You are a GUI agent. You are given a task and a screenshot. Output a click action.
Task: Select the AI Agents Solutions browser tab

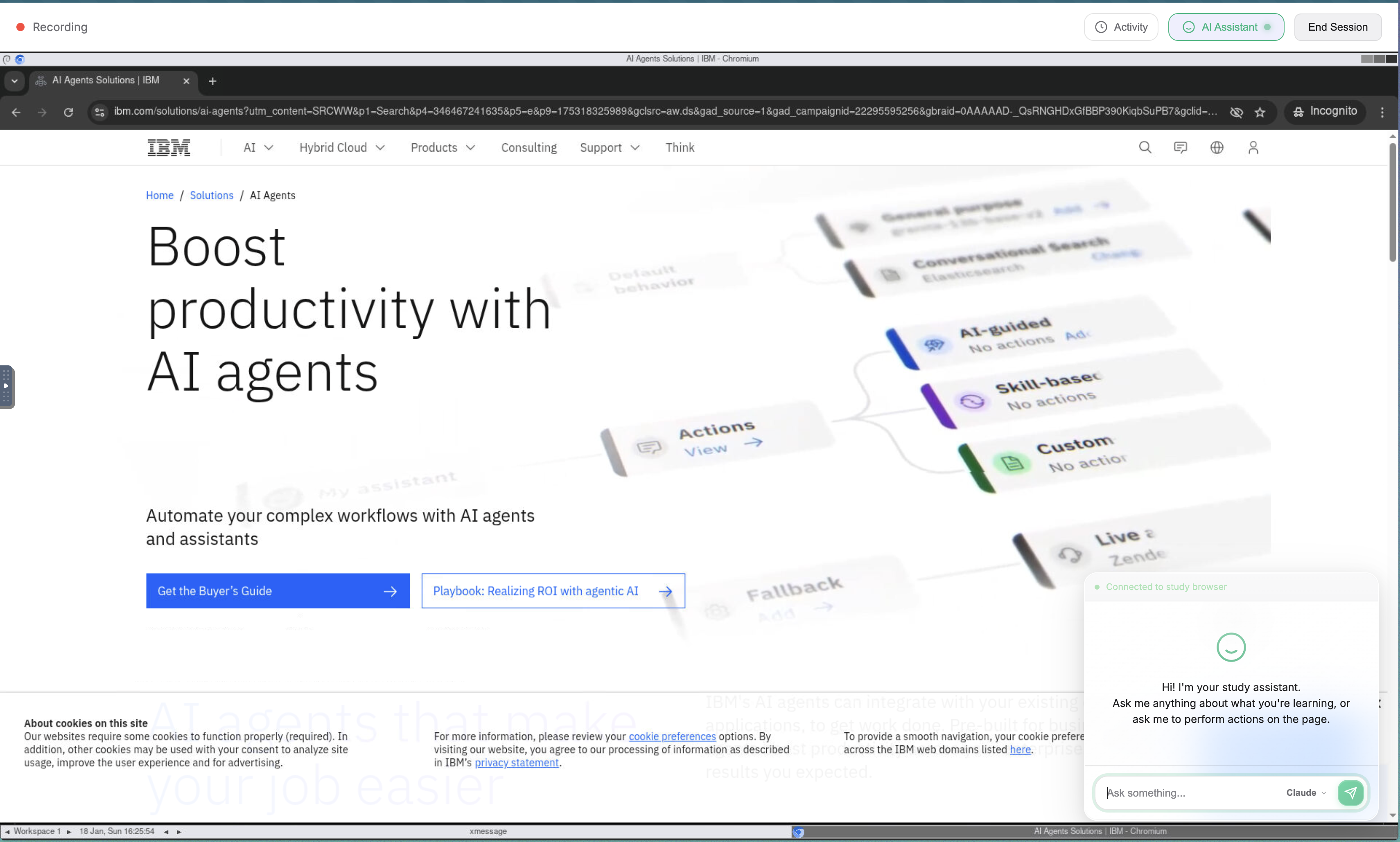[x=106, y=81]
